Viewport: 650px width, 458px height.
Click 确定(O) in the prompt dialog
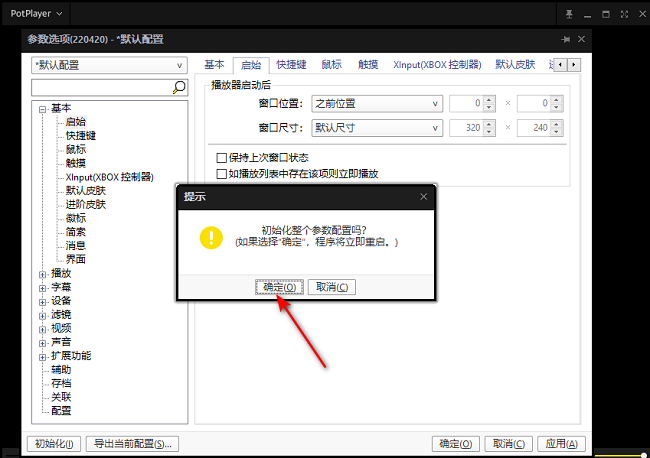(279, 287)
